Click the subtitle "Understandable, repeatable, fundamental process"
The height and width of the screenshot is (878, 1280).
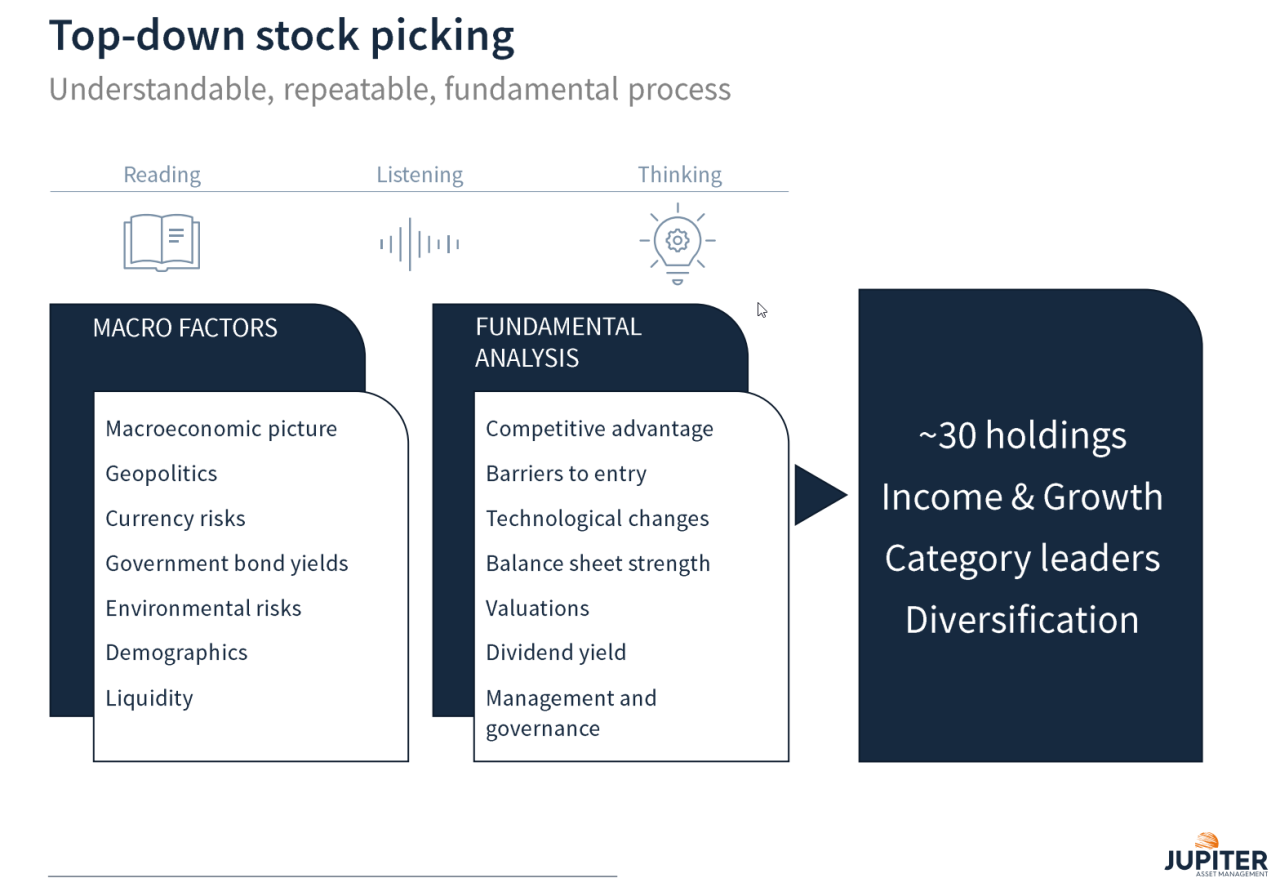[x=389, y=89]
